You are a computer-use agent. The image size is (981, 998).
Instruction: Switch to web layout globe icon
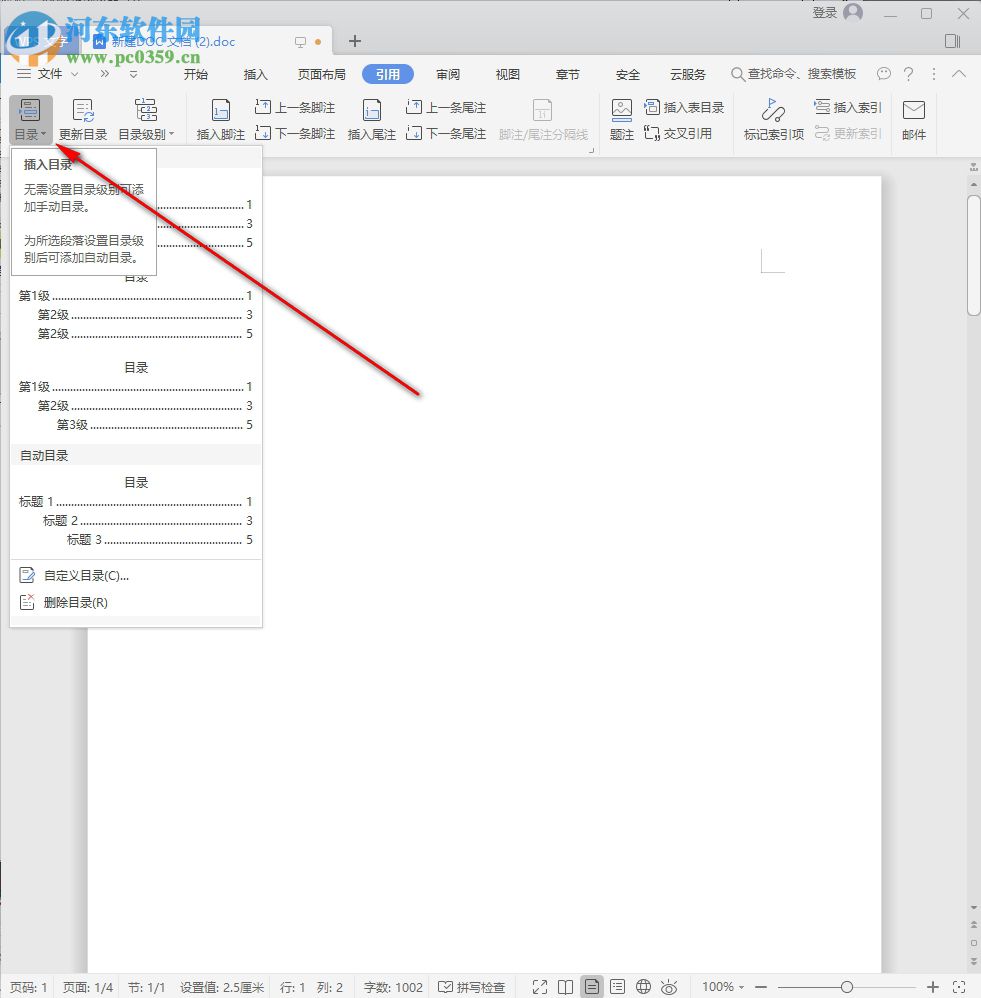[643, 987]
